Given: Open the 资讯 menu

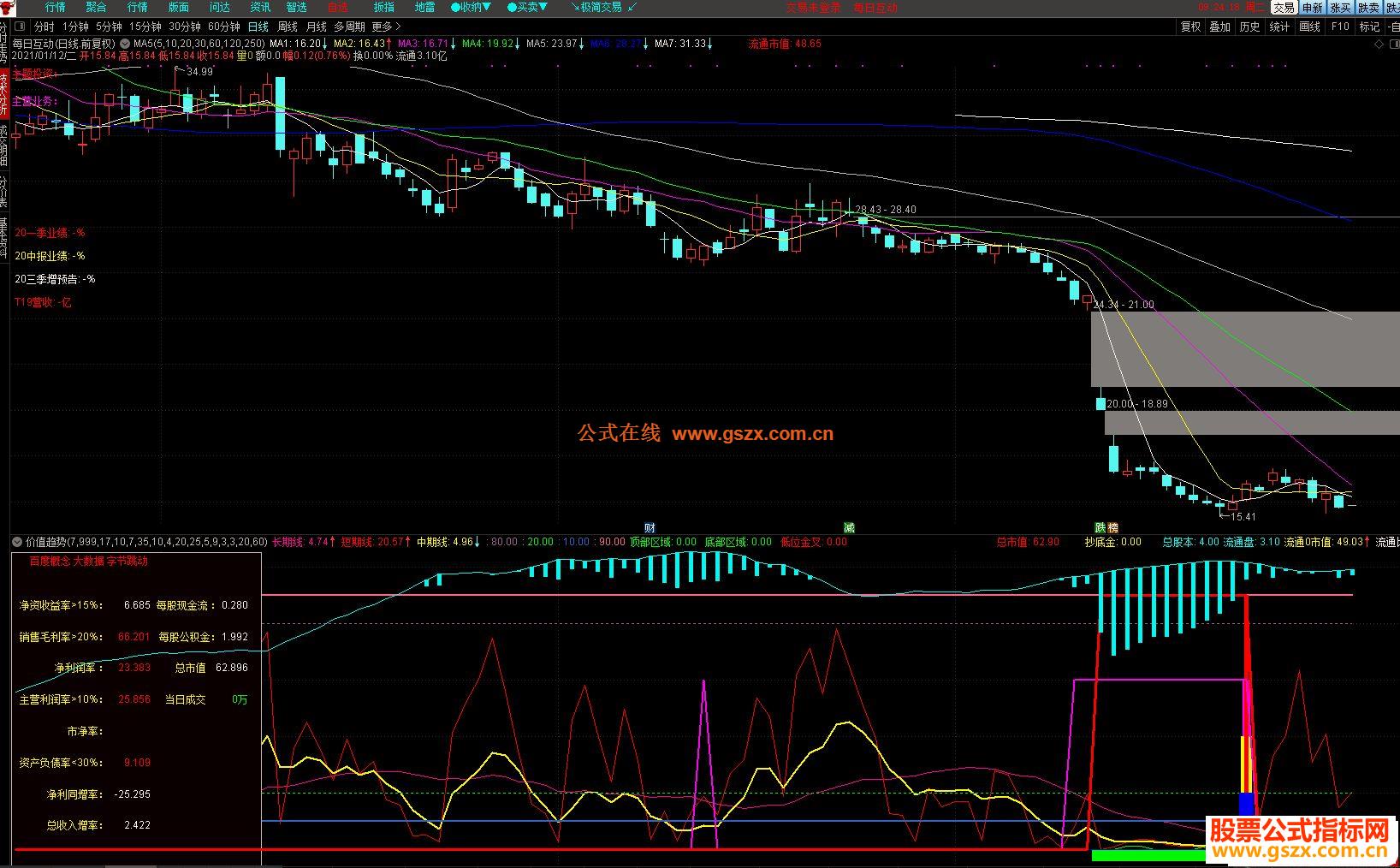Looking at the screenshot, I should tap(260, 7).
